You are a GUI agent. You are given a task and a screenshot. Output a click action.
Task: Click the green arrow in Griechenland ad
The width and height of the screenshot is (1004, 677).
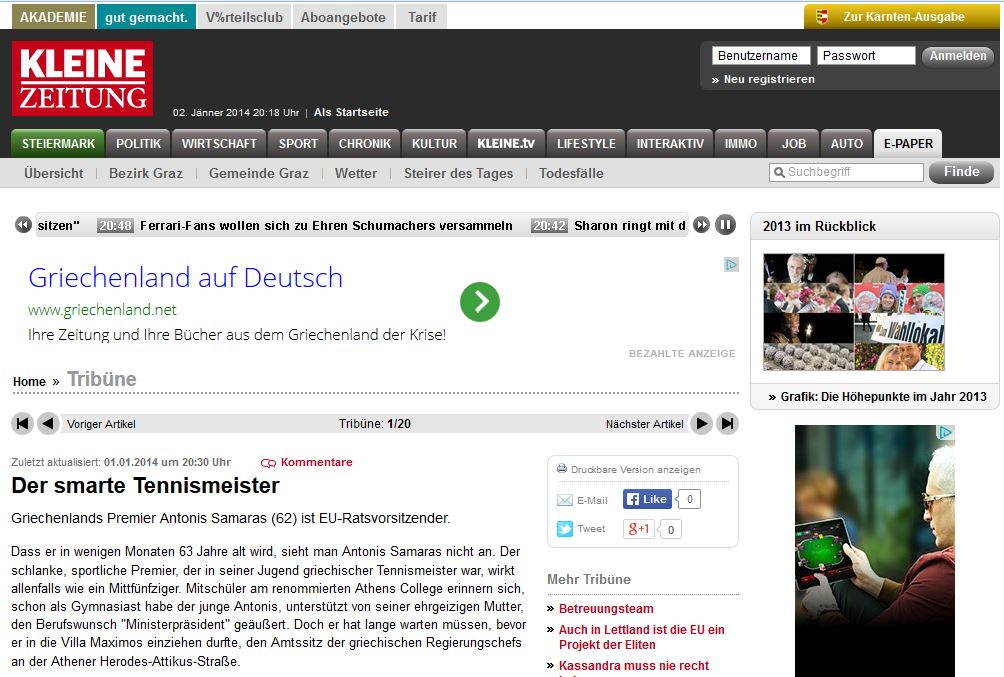[480, 302]
